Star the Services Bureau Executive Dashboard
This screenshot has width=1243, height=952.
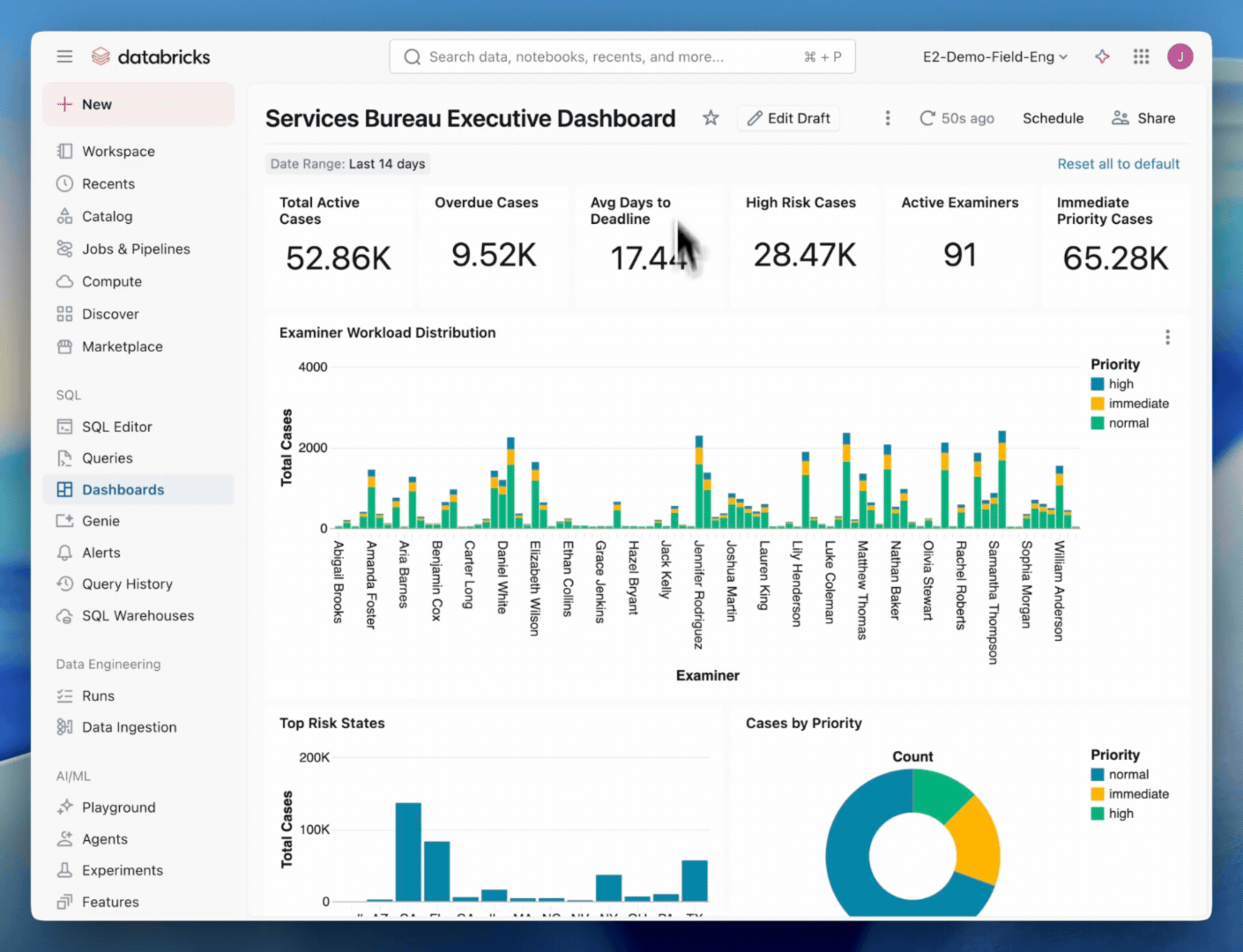711,117
